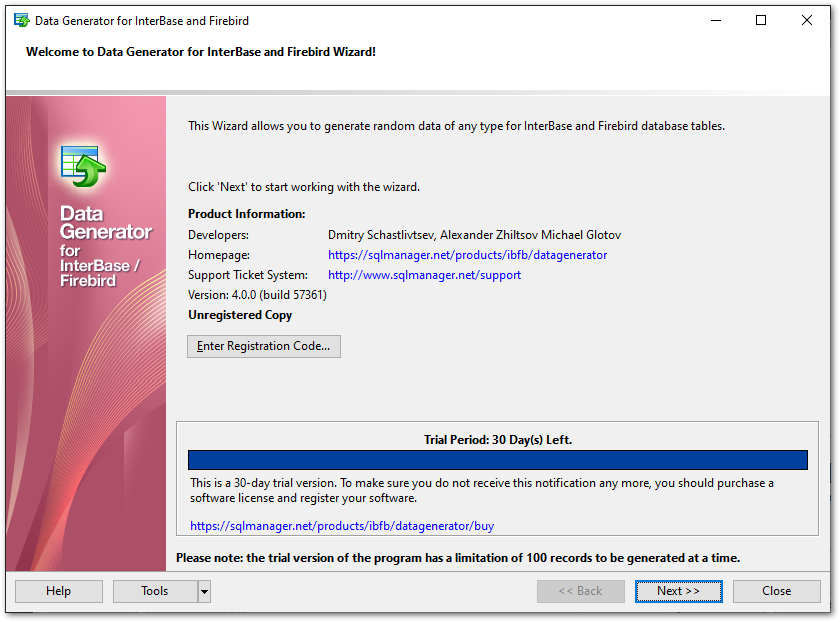
Task: Select 'Trial Period: 30 Day(s) Left.' text
Action: pos(498,440)
